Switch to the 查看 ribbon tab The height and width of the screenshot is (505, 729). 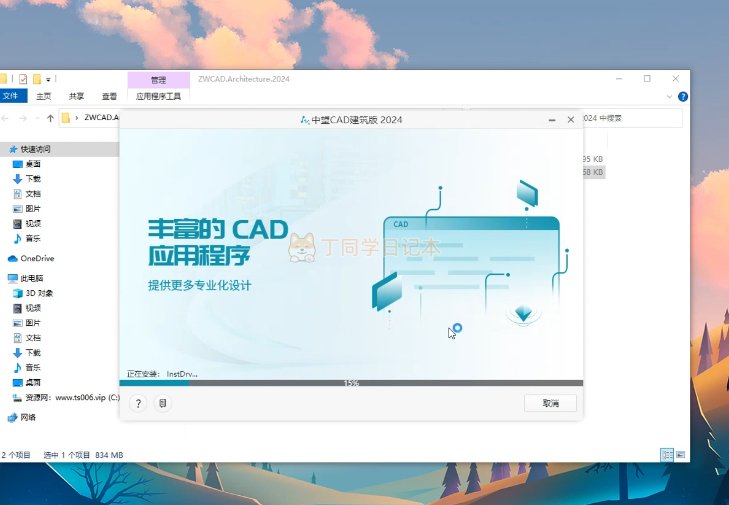[x=109, y=96]
